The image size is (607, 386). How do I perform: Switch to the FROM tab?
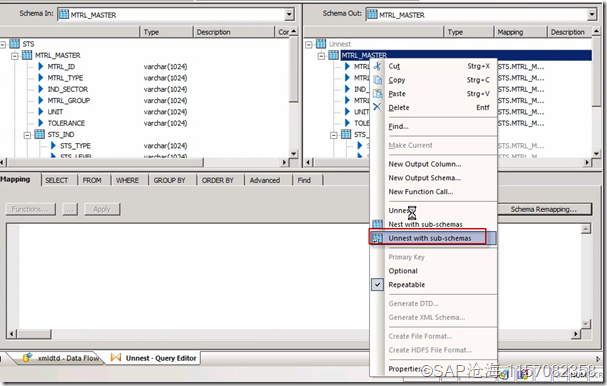click(x=92, y=180)
